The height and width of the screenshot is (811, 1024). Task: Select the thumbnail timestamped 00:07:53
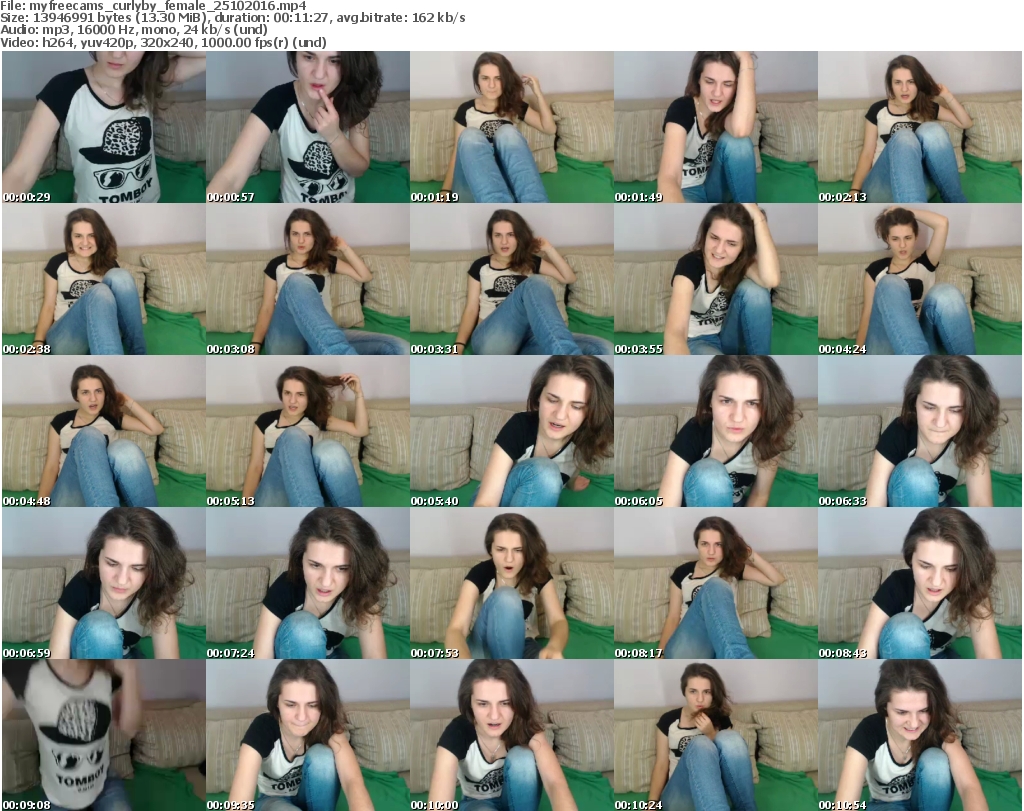(512, 584)
